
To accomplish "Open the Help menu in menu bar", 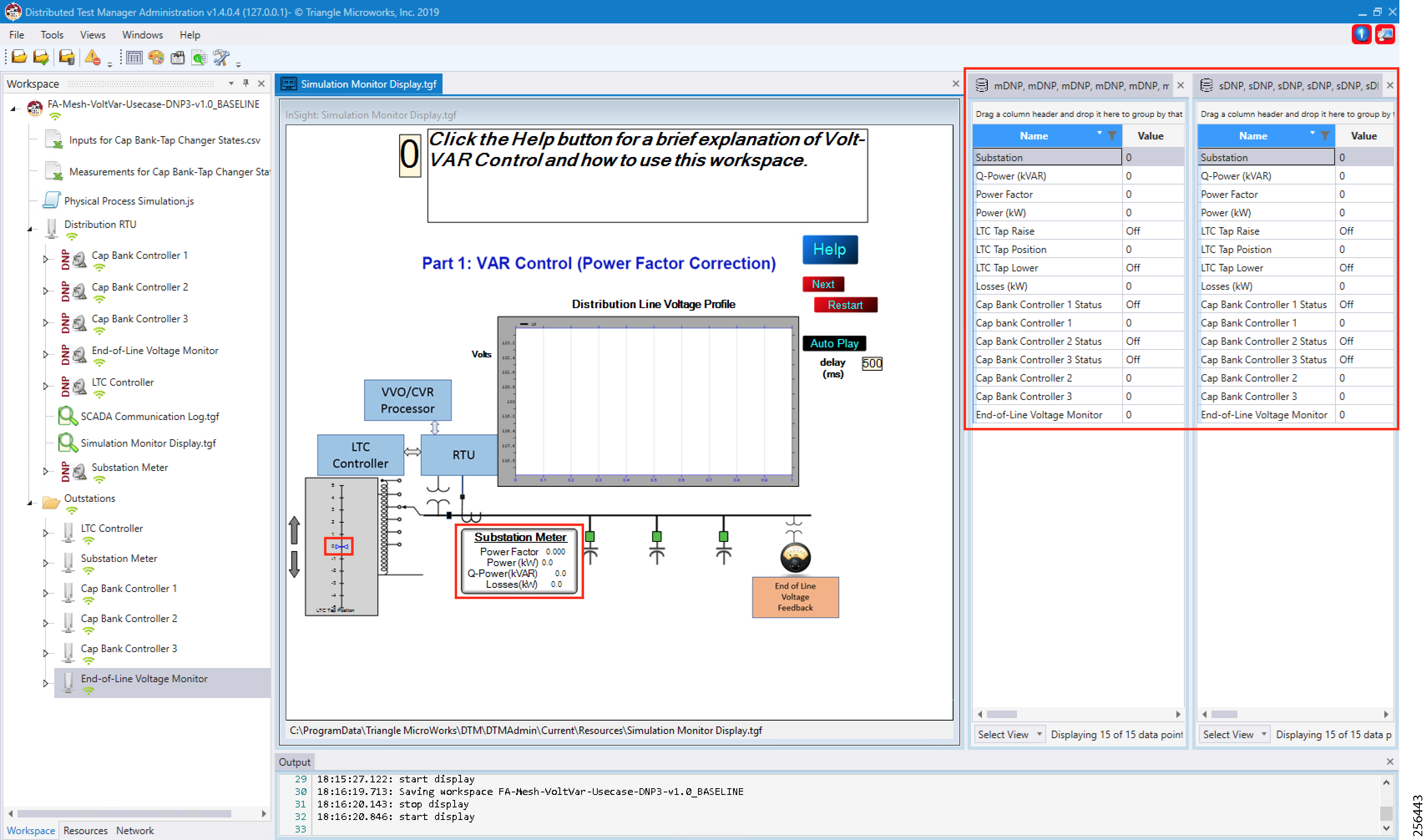I will (x=190, y=35).
